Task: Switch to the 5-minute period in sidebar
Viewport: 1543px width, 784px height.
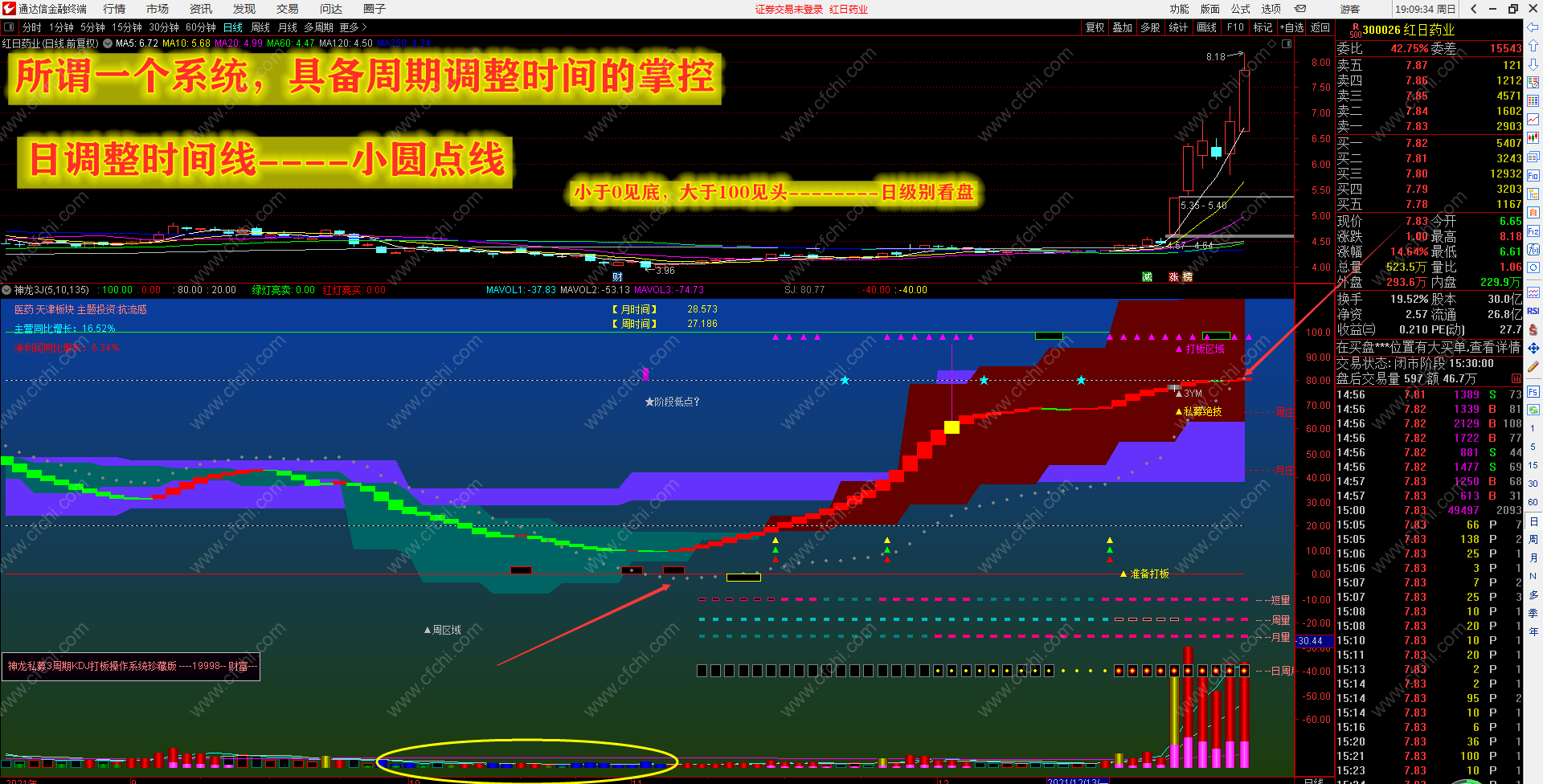Action: point(1533,447)
